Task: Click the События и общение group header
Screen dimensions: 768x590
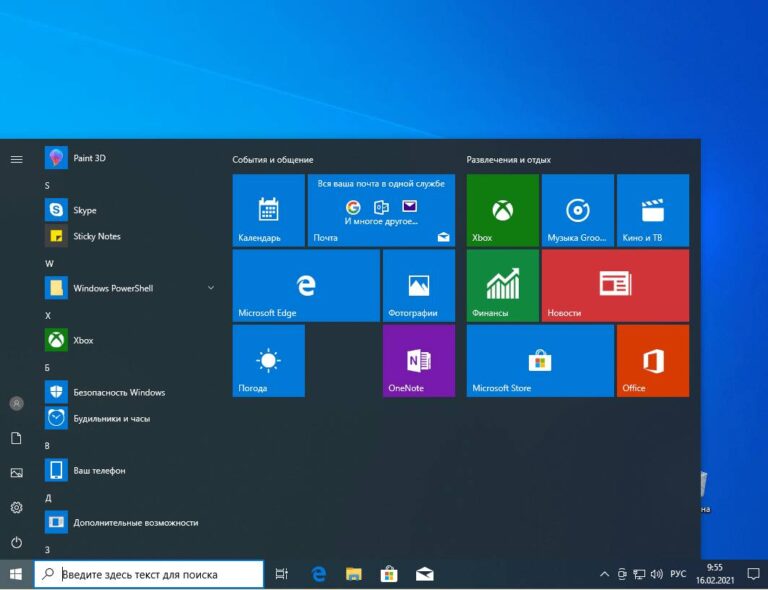Action: (273, 160)
